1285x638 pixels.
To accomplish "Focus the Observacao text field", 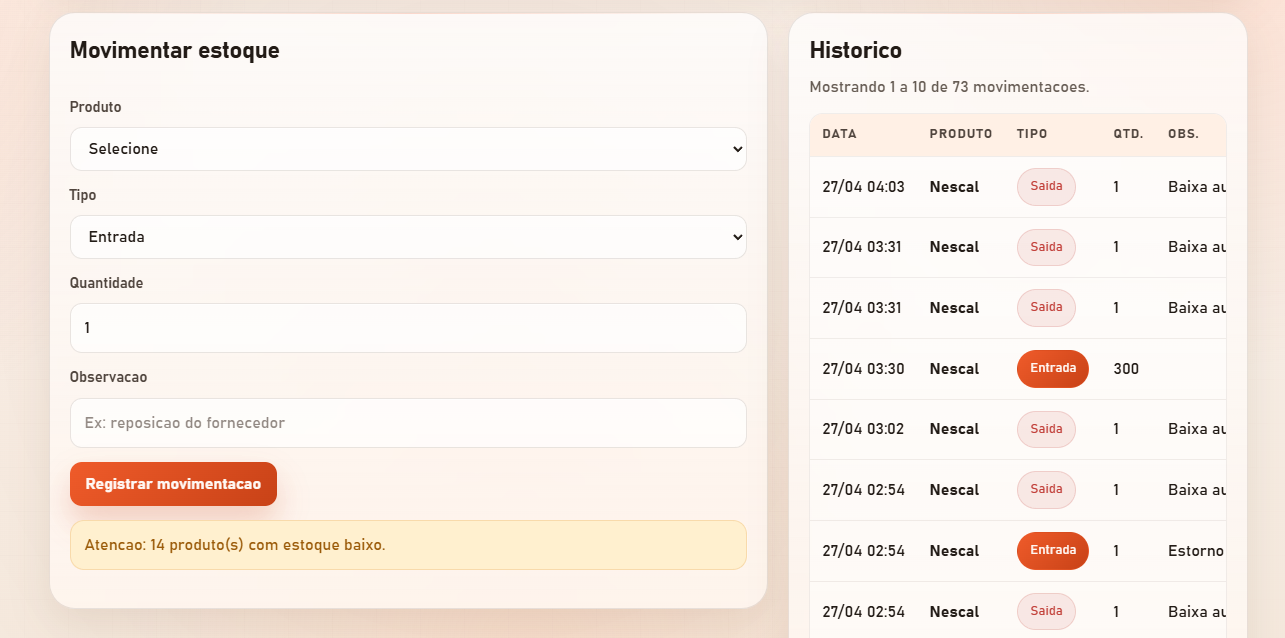I will 408,423.
